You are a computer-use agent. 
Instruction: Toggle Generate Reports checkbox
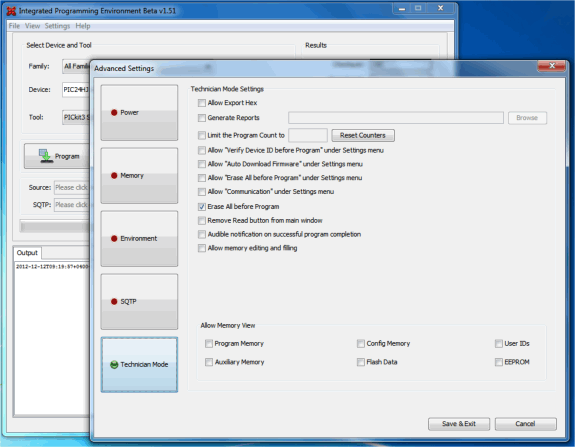coord(202,118)
